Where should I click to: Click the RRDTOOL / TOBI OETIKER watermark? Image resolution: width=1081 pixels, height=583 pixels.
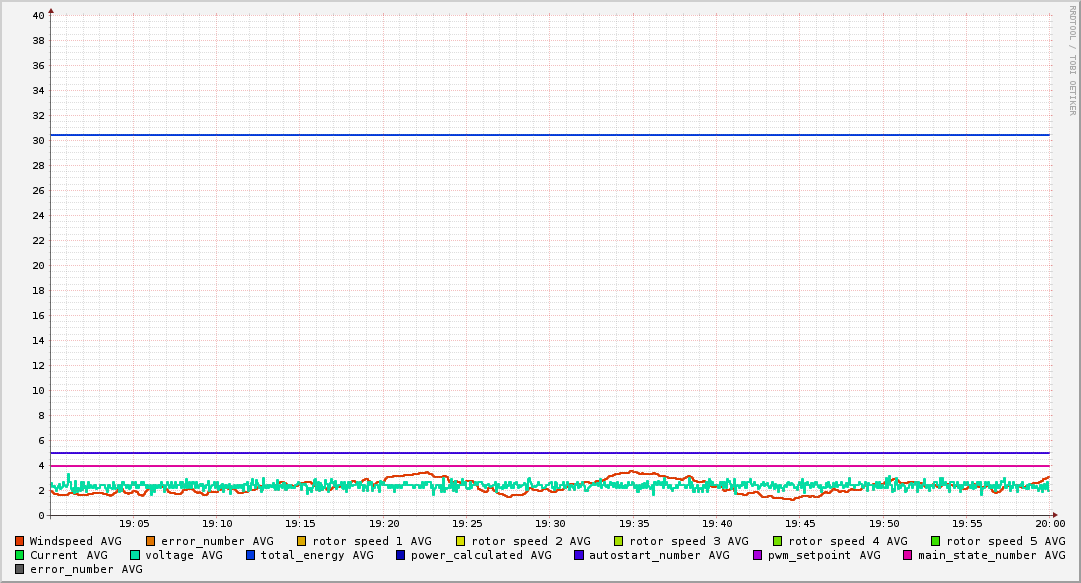(x=1072, y=60)
